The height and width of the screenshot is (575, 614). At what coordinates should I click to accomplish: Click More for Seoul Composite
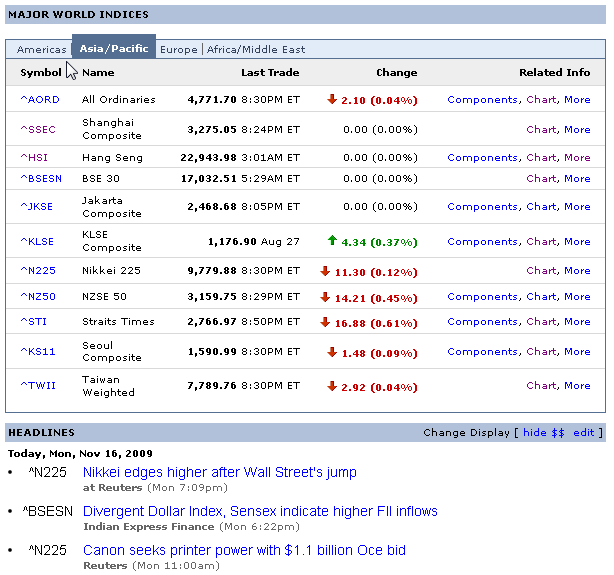click(x=577, y=352)
